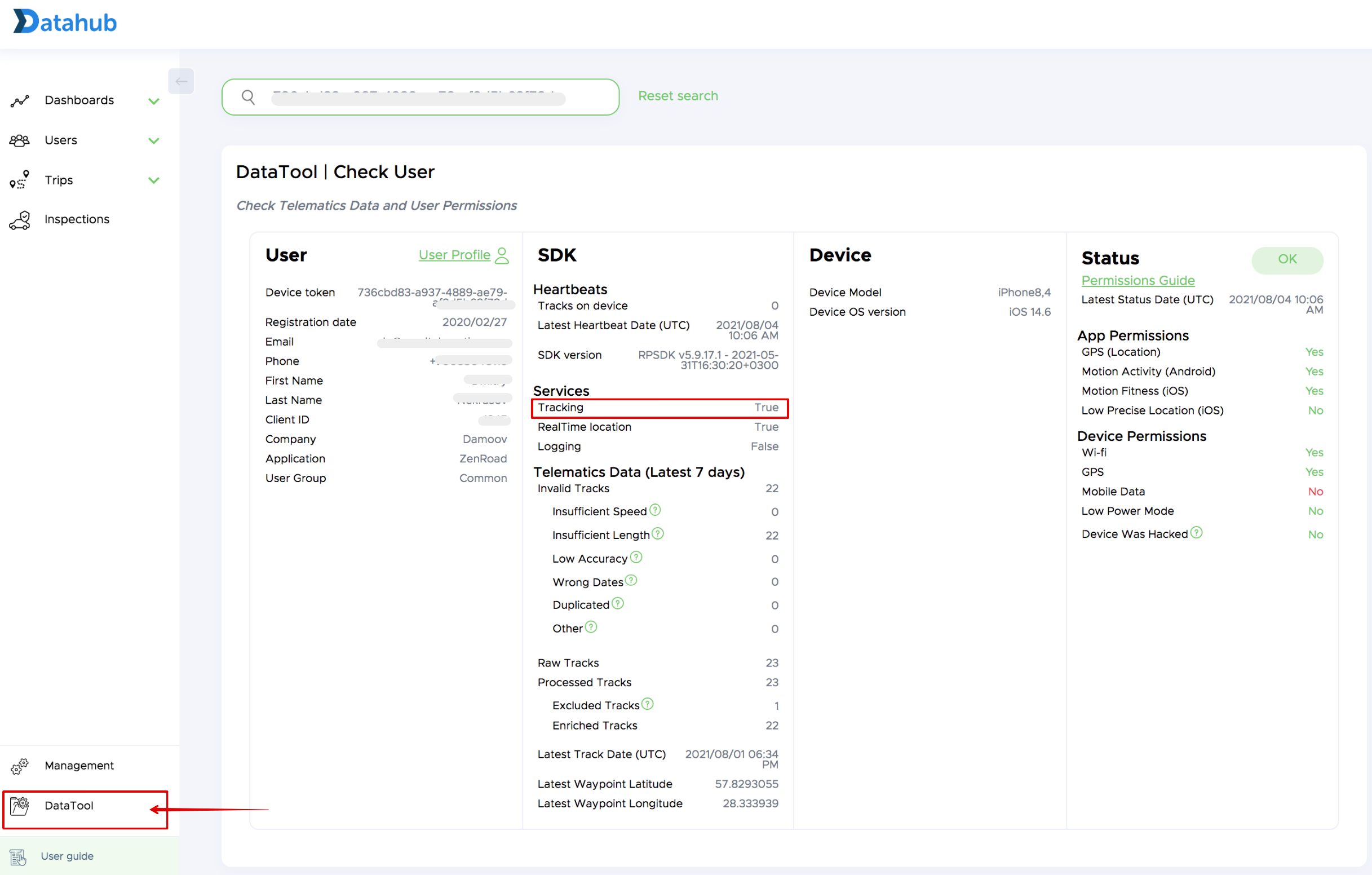Click the Device OS version iOS 14.6

pos(1030,312)
